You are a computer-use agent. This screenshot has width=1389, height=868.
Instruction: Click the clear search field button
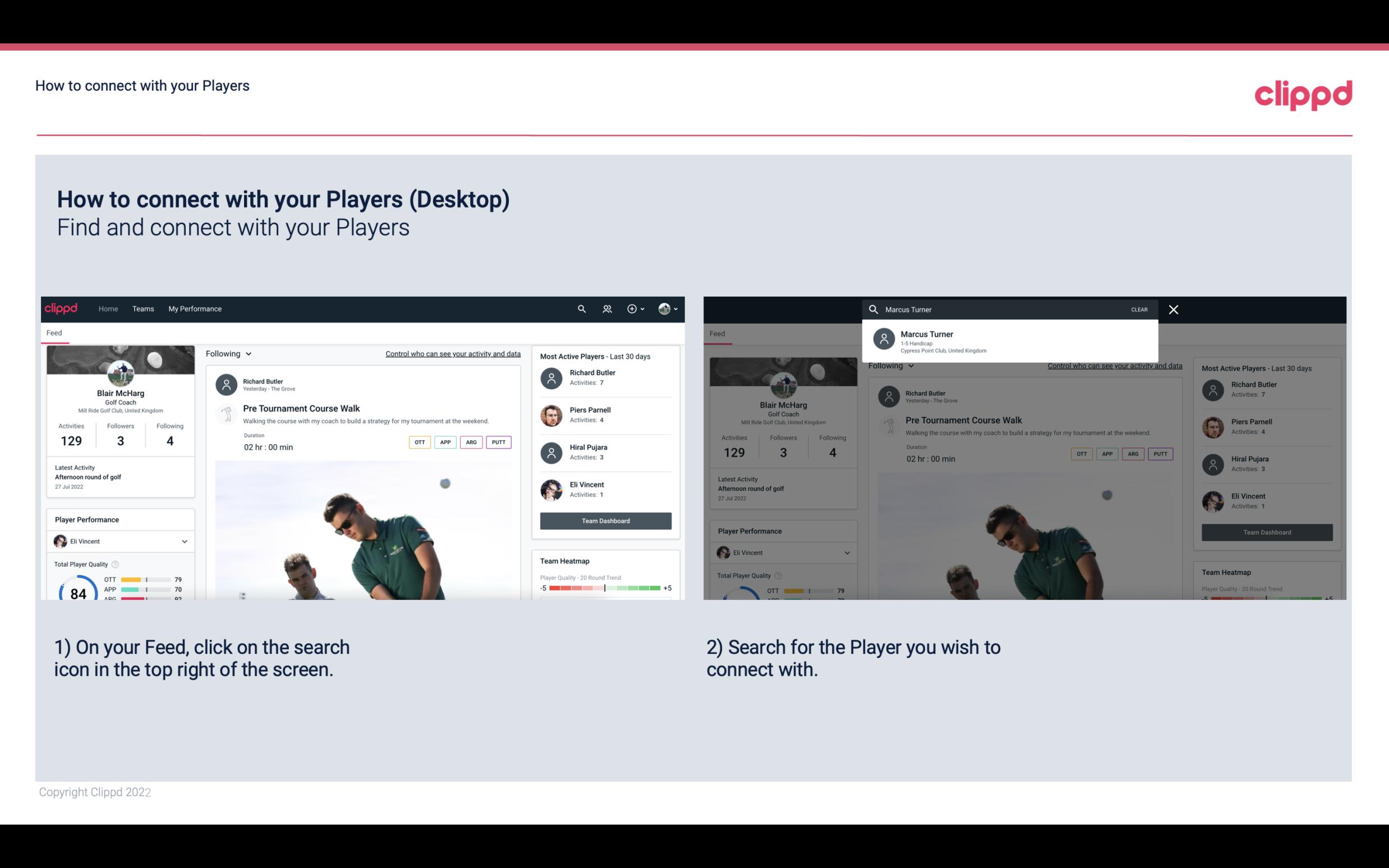(x=1139, y=309)
